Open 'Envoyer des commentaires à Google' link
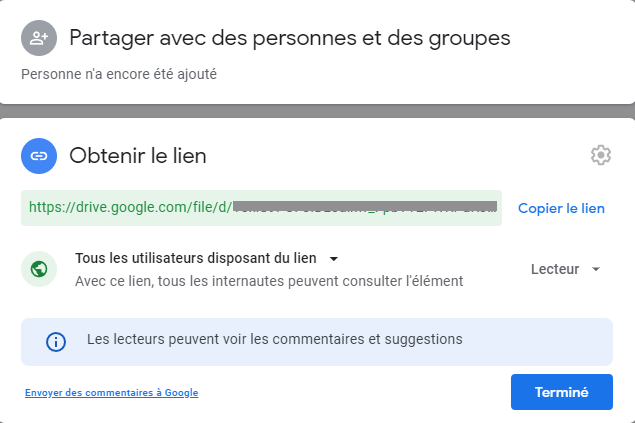This screenshot has width=635, height=423. (x=111, y=393)
